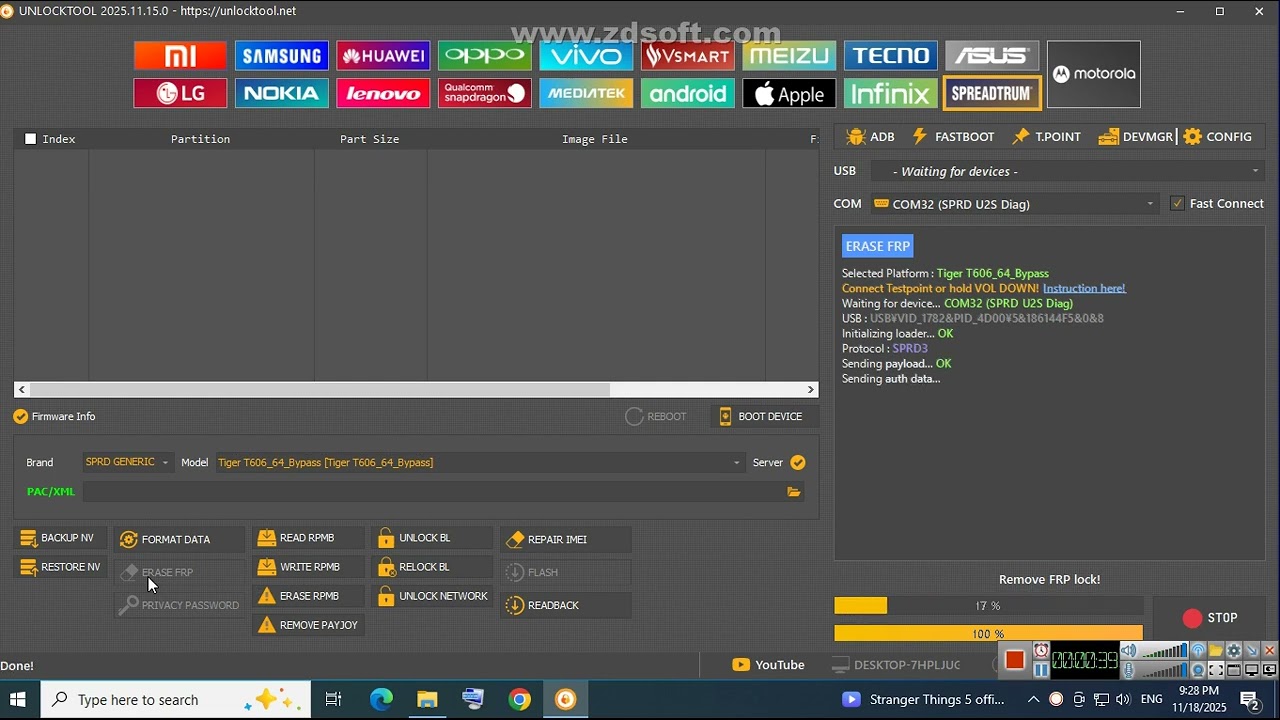The height and width of the screenshot is (720, 1280).
Task: Click the READ RPMB button
Action: point(308,538)
